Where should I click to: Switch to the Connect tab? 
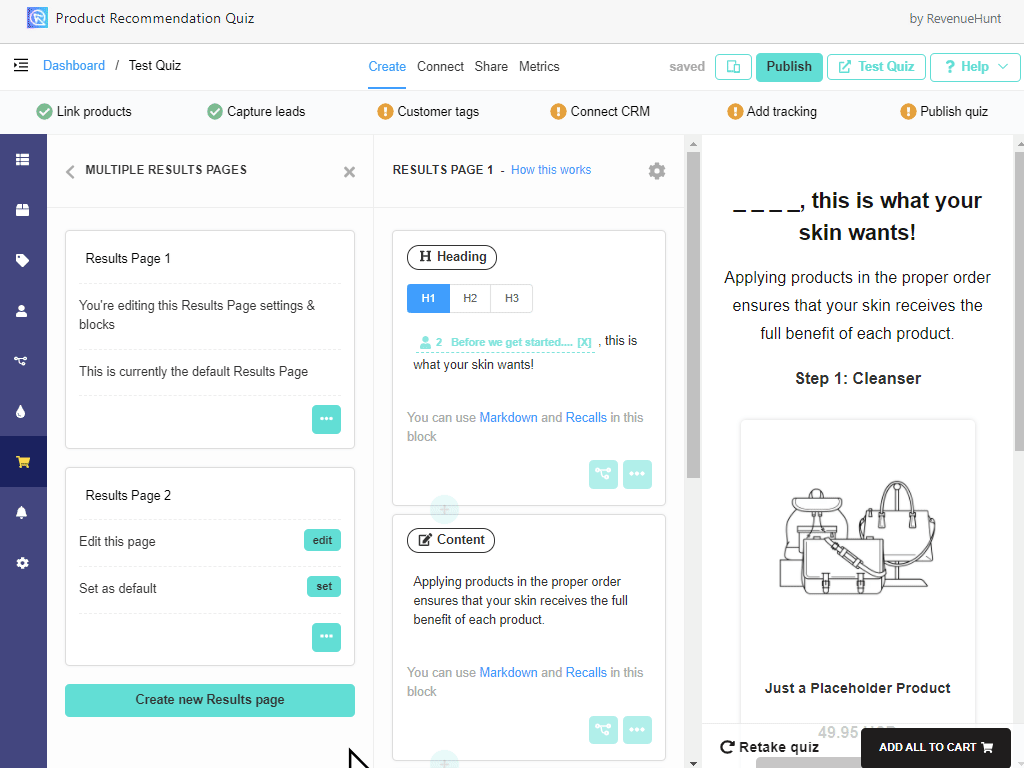(x=441, y=67)
